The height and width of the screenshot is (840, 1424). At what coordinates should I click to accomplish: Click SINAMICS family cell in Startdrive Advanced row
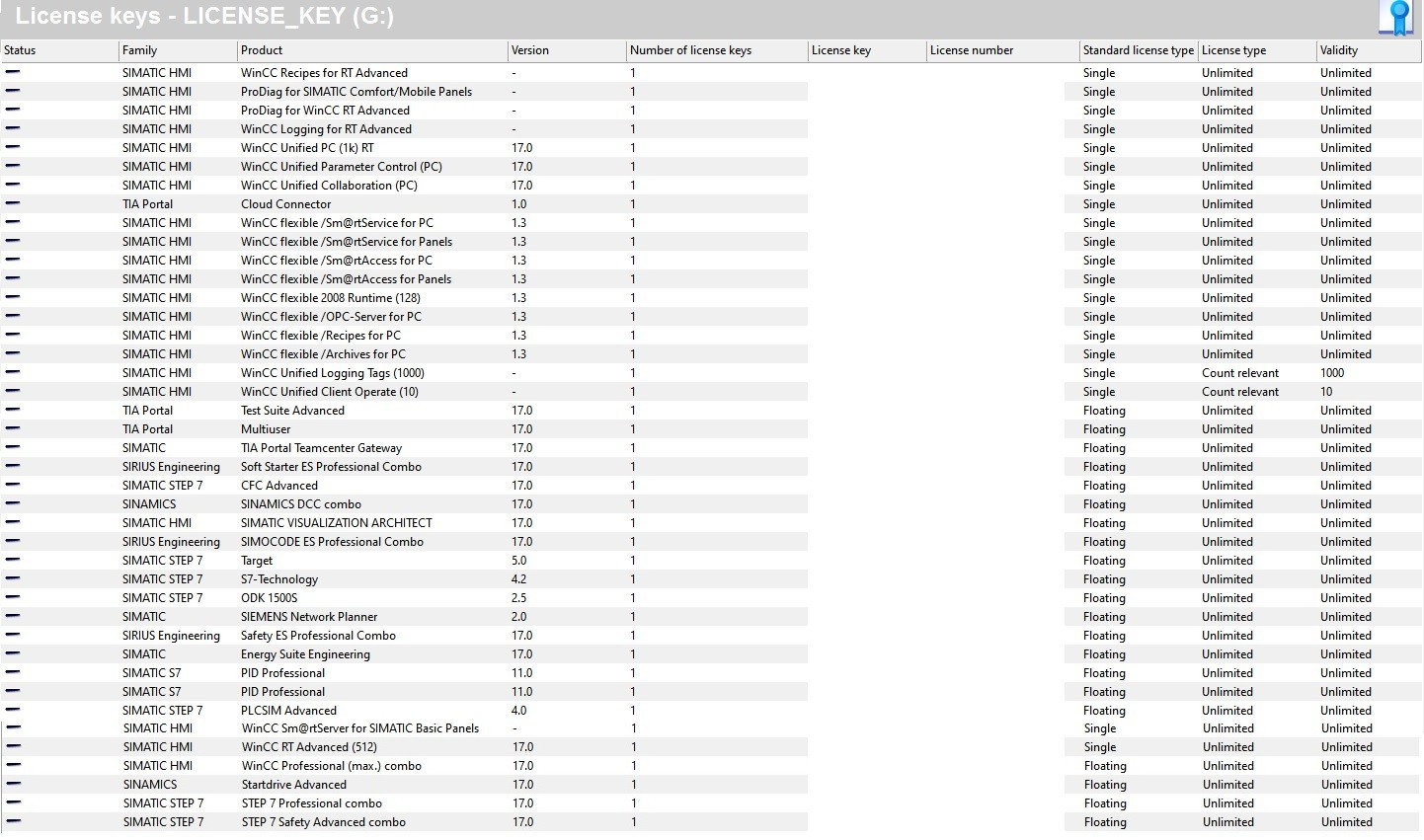(x=150, y=785)
